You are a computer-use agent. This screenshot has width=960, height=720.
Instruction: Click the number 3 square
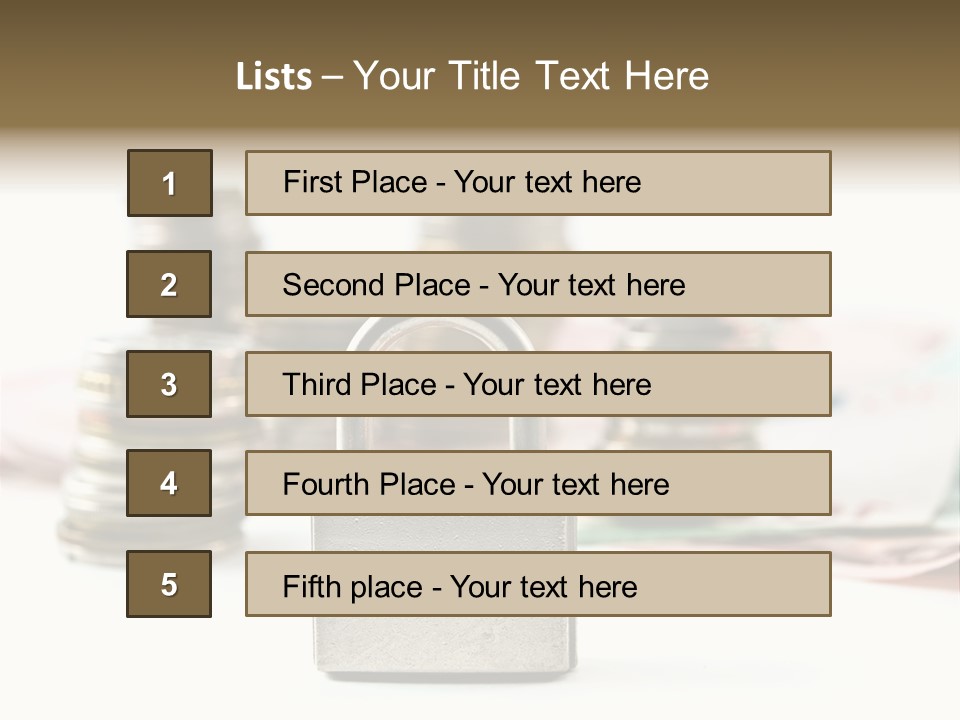(169, 384)
